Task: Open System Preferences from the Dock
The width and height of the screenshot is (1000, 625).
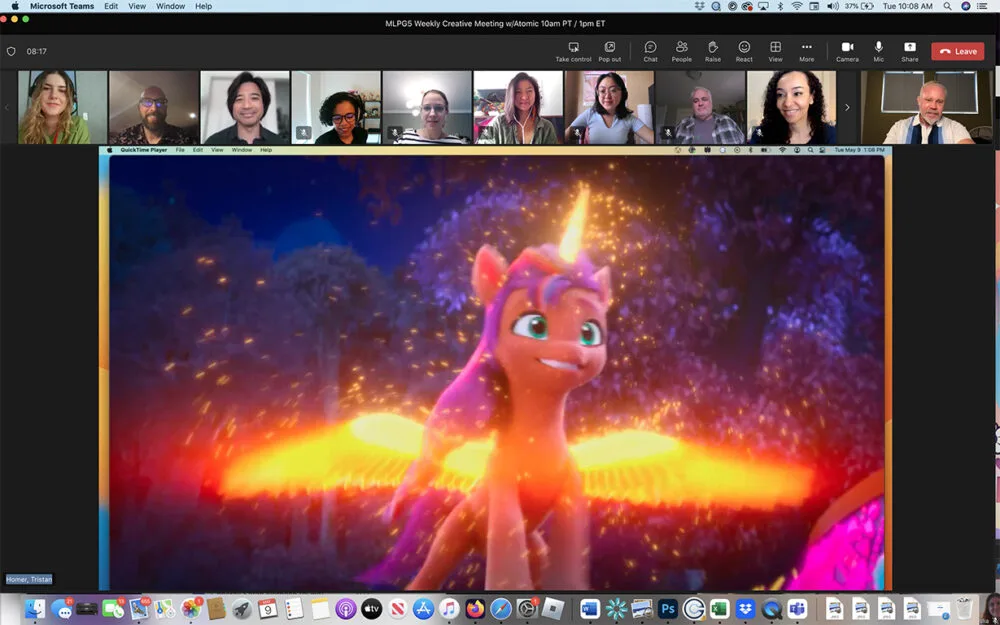Action: (527, 609)
